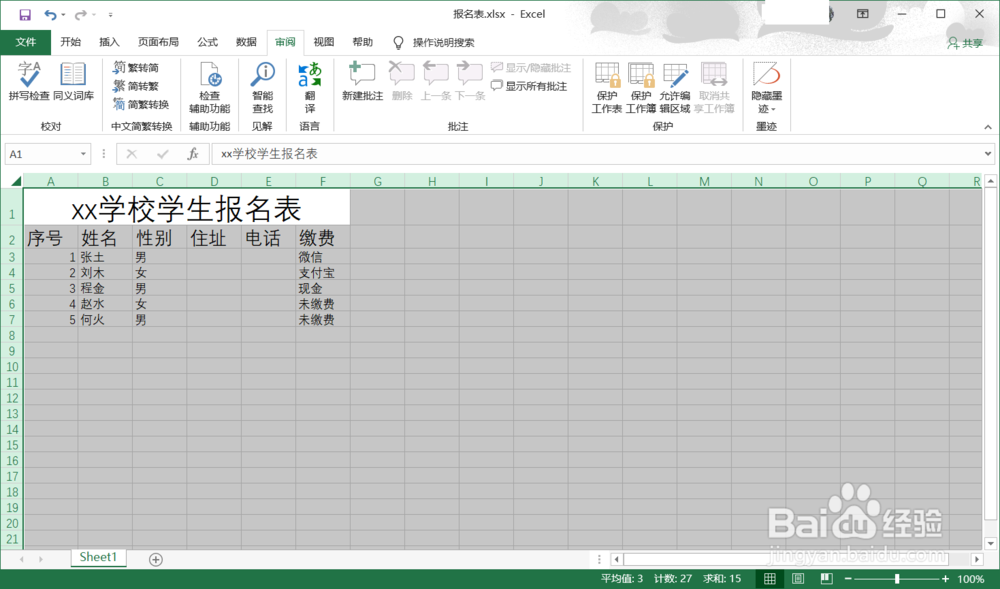Image resolution: width=1000 pixels, height=589 pixels.
Task: Select row header 10
Action: click(12, 367)
